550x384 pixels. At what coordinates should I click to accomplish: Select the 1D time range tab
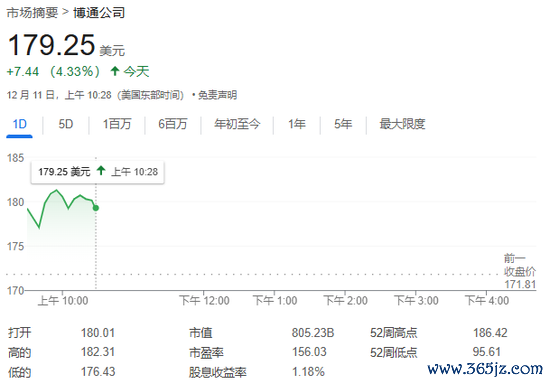(x=20, y=124)
